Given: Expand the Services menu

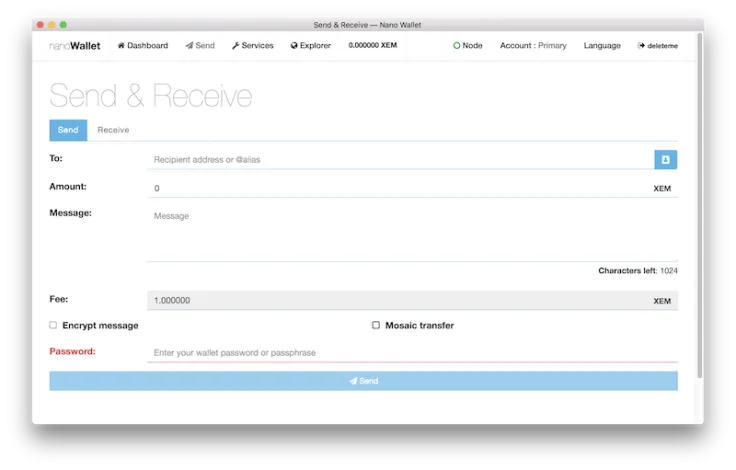Looking at the screenshot, I should coord(253,46).
